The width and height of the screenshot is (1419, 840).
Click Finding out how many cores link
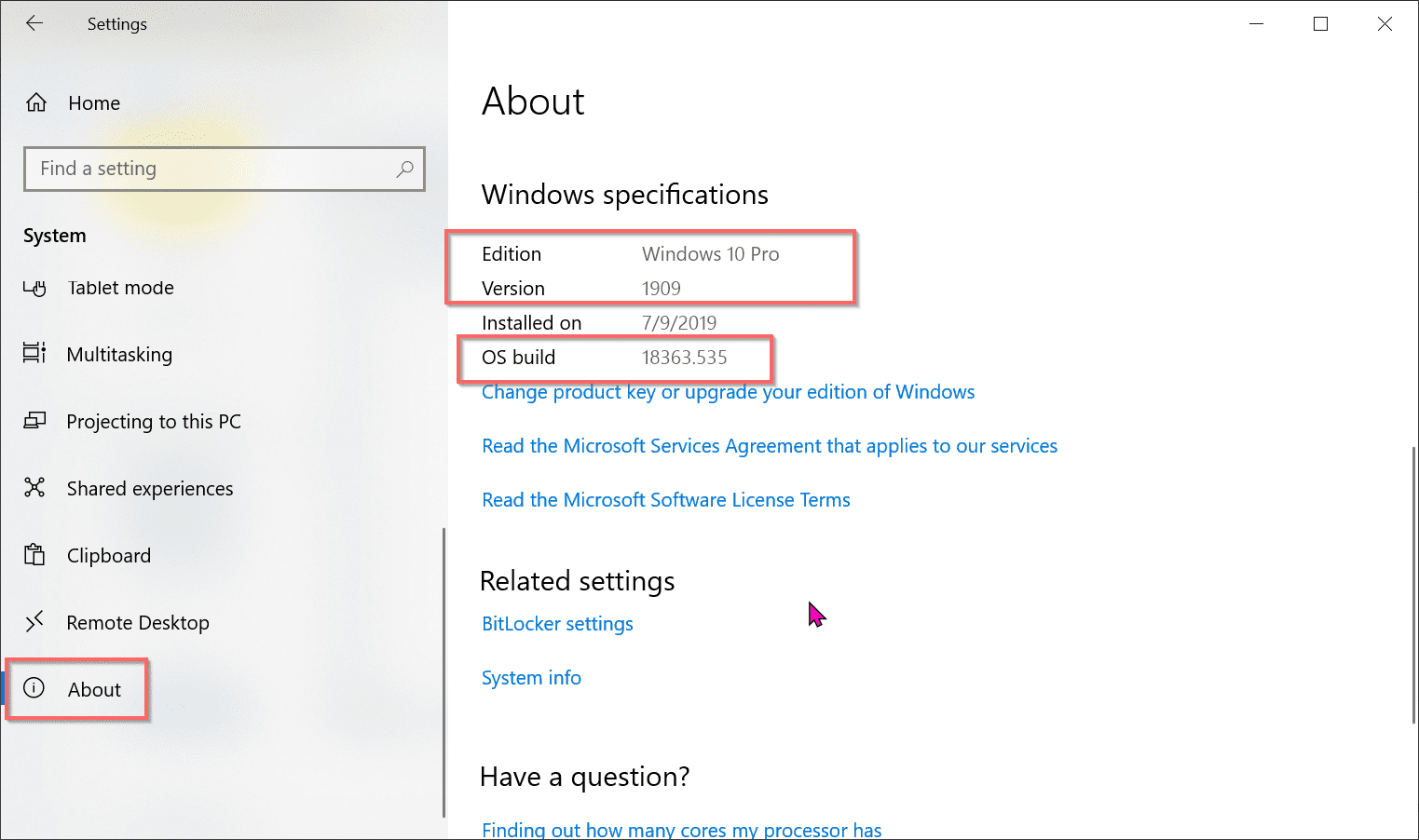(681, 828)
